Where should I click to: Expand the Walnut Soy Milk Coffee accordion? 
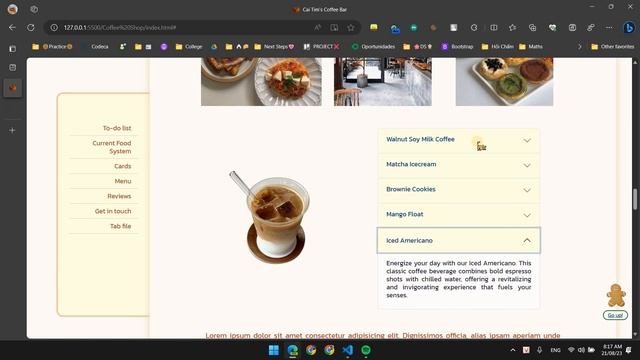click(x=459, y=140)
